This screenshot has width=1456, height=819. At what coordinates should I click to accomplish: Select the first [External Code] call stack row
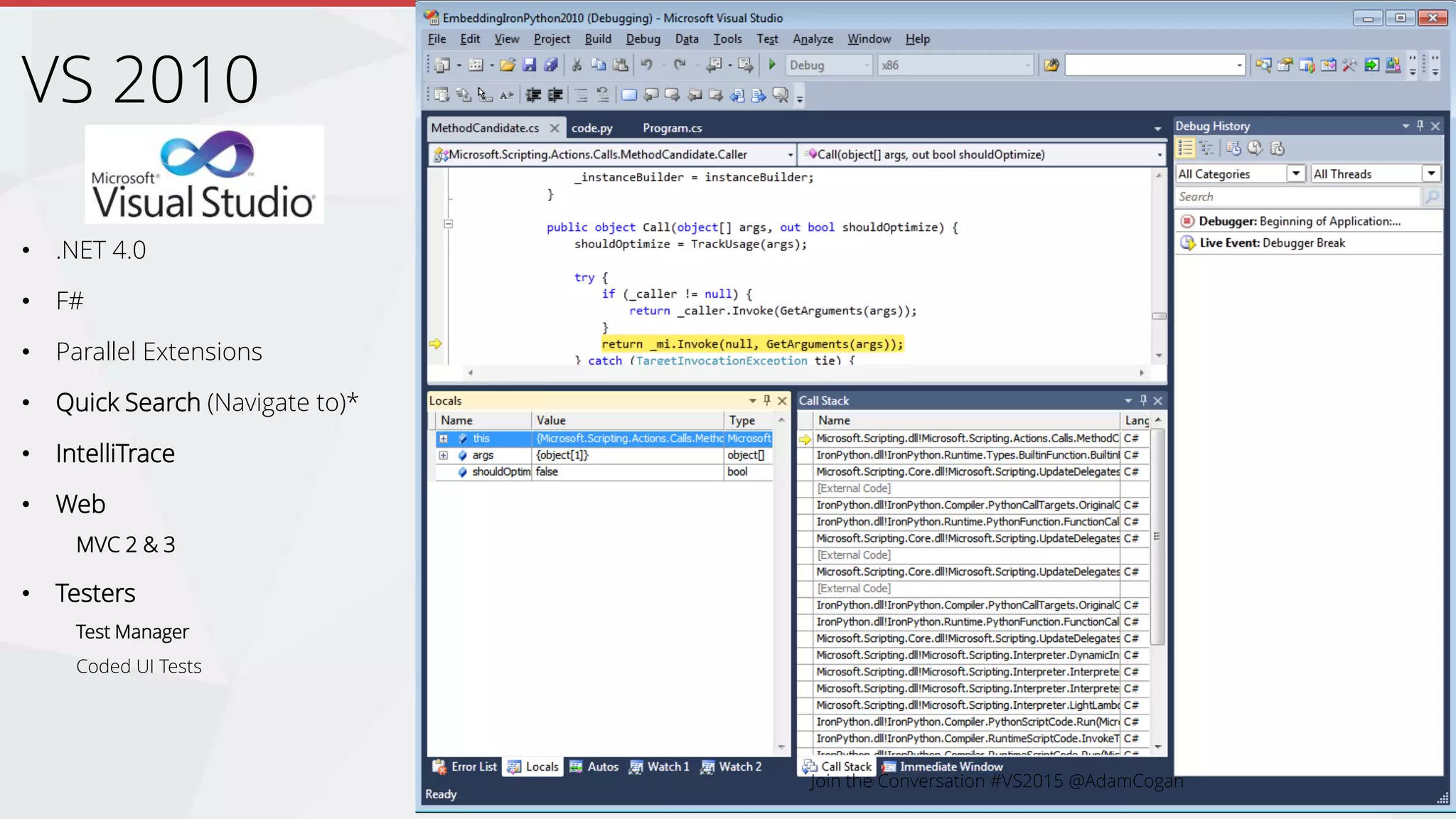973,488
